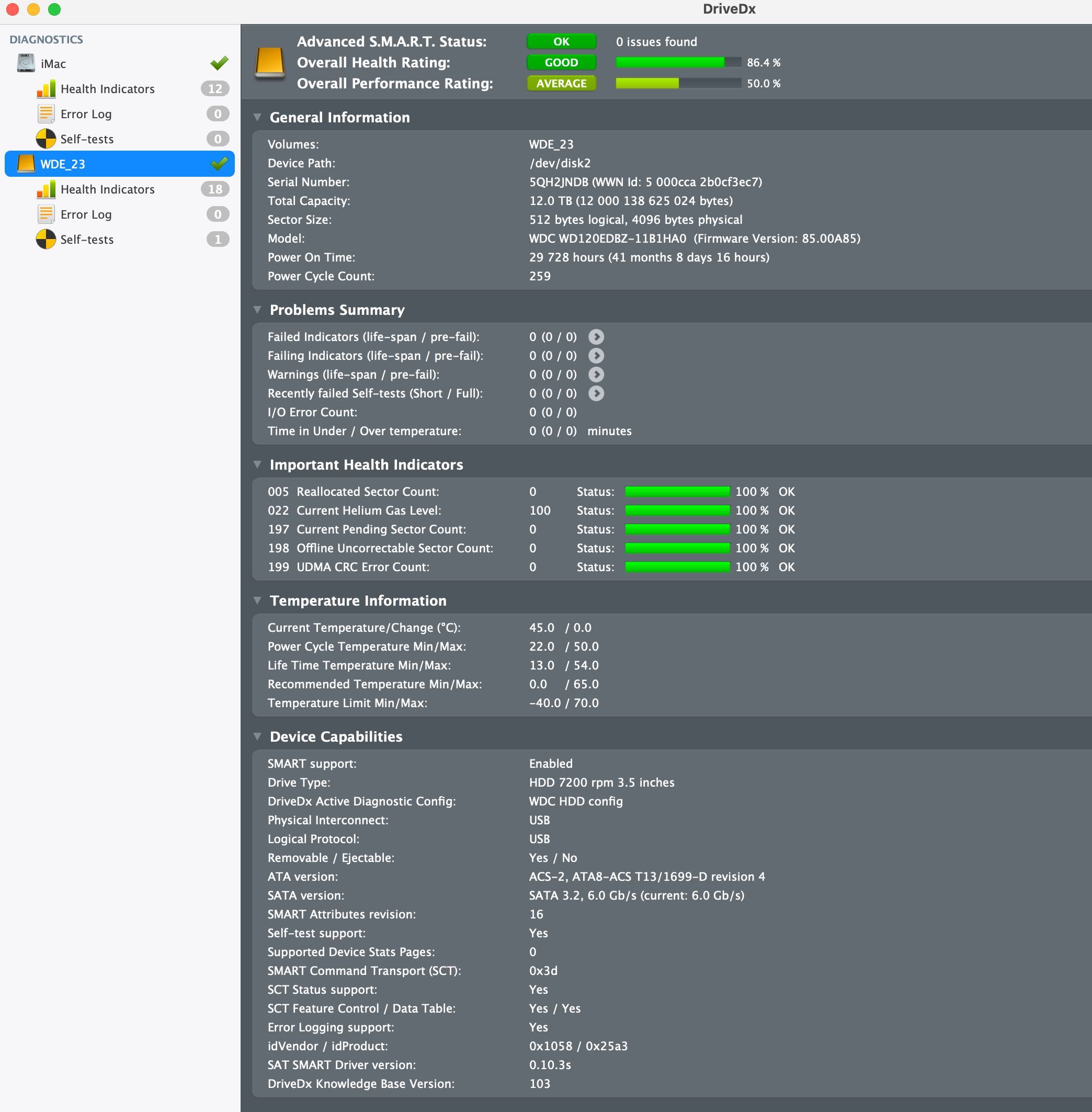Open details arrow for Warnings row
The width and height of the screenshot is (1092, 1112).
click(596, 375)
